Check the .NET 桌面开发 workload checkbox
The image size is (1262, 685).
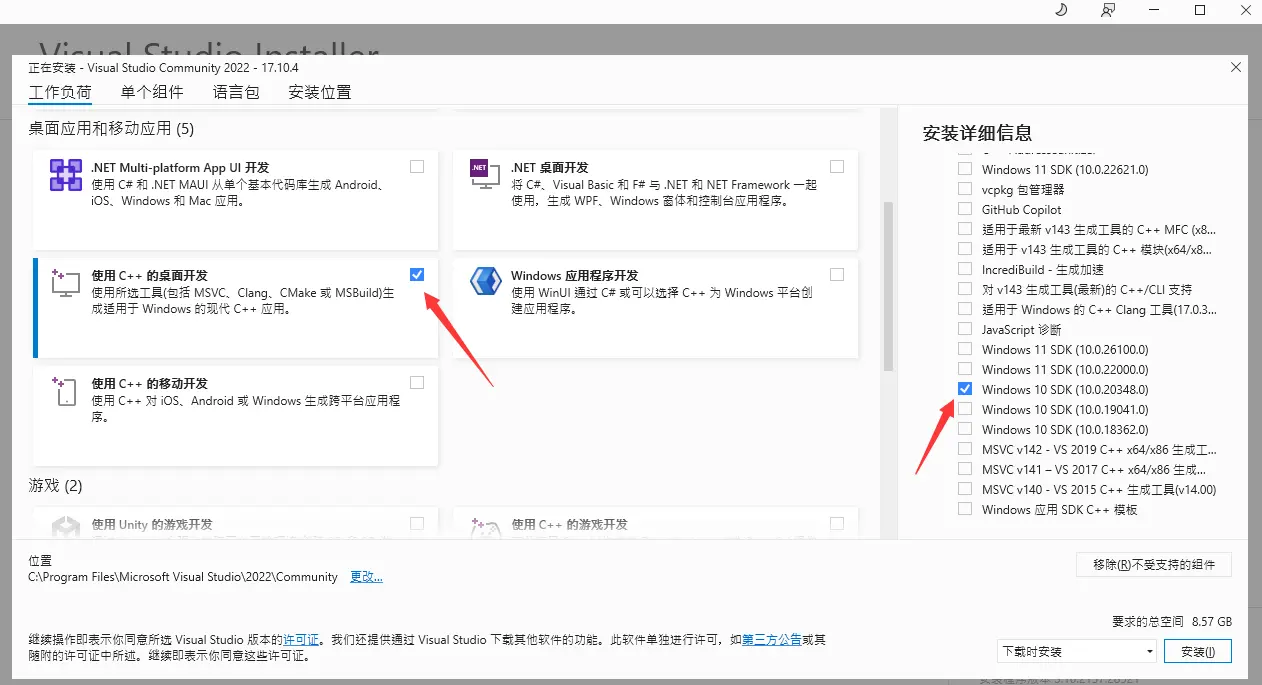point(837,166)
